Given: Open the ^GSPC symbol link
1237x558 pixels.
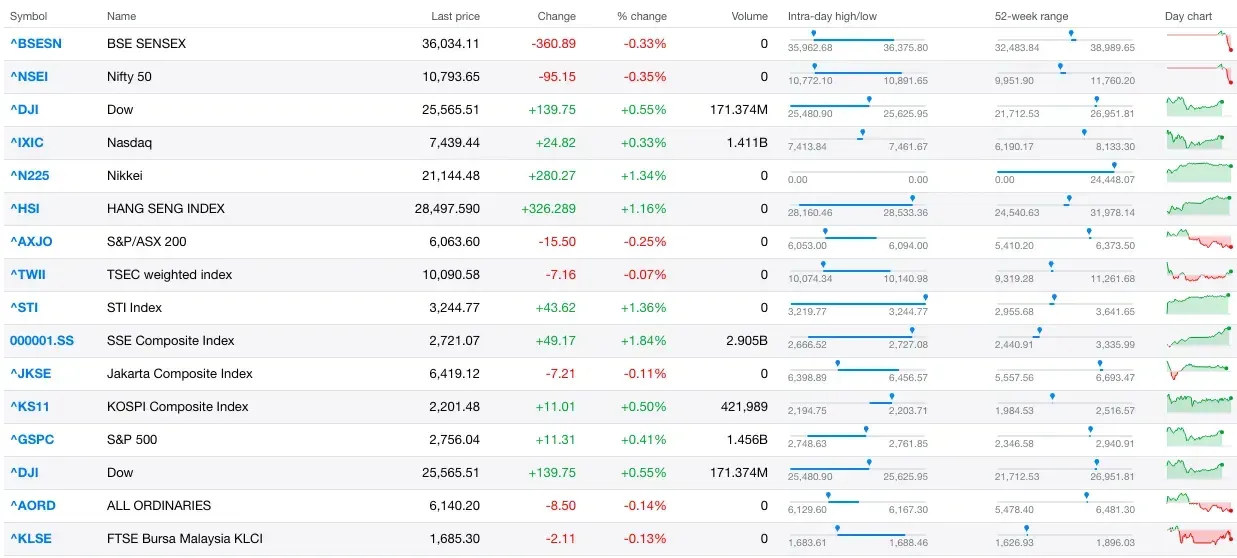Looking at the screenshot, I should pyautogui.click(x=32, y=440).
